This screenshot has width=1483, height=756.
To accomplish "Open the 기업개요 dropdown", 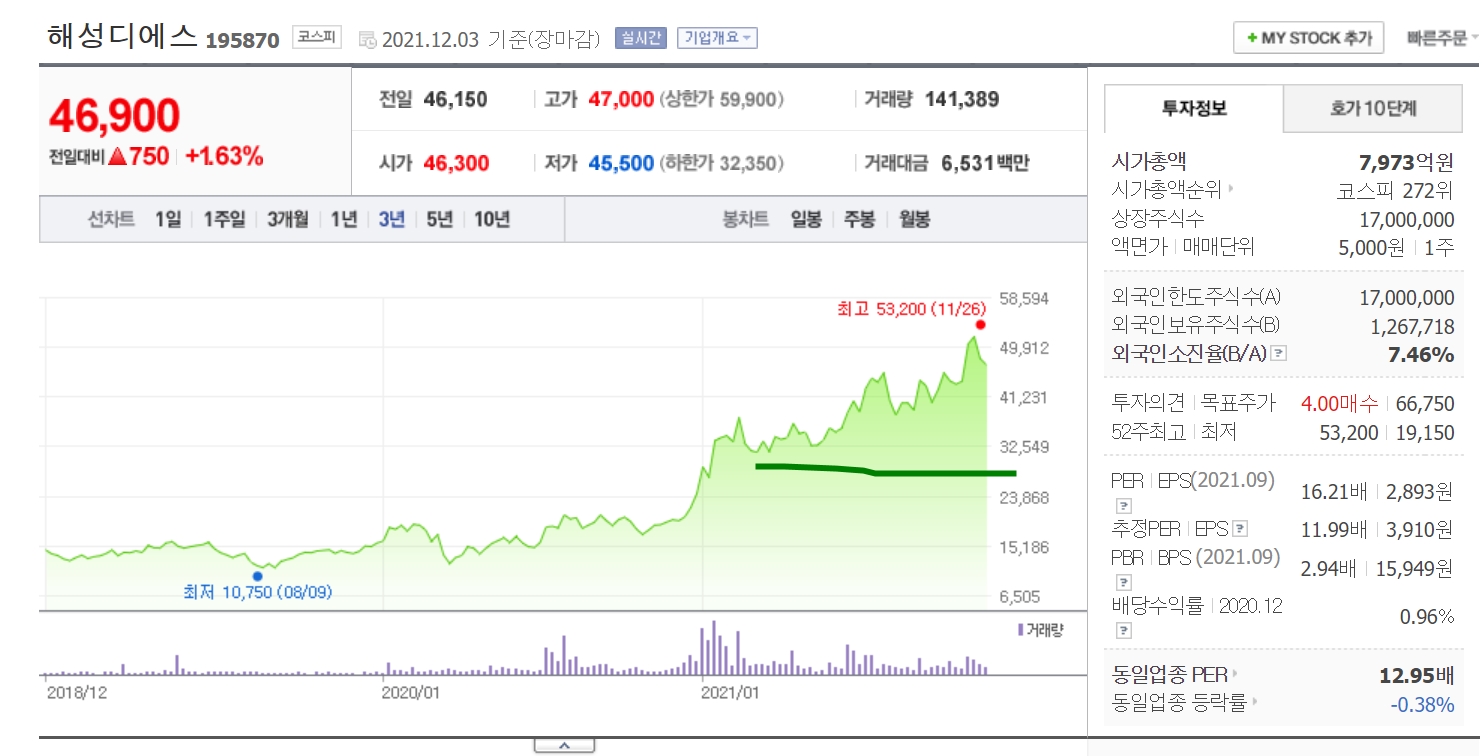I will coord(717,38).
